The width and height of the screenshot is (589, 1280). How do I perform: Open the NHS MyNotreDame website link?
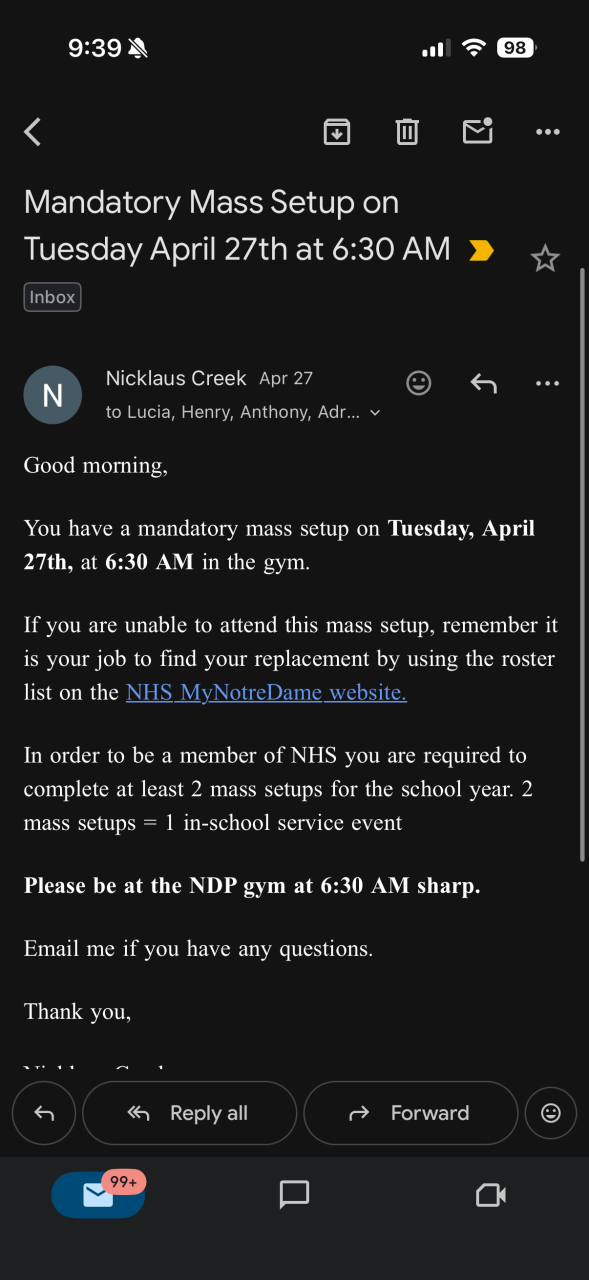tap(266, 692)
